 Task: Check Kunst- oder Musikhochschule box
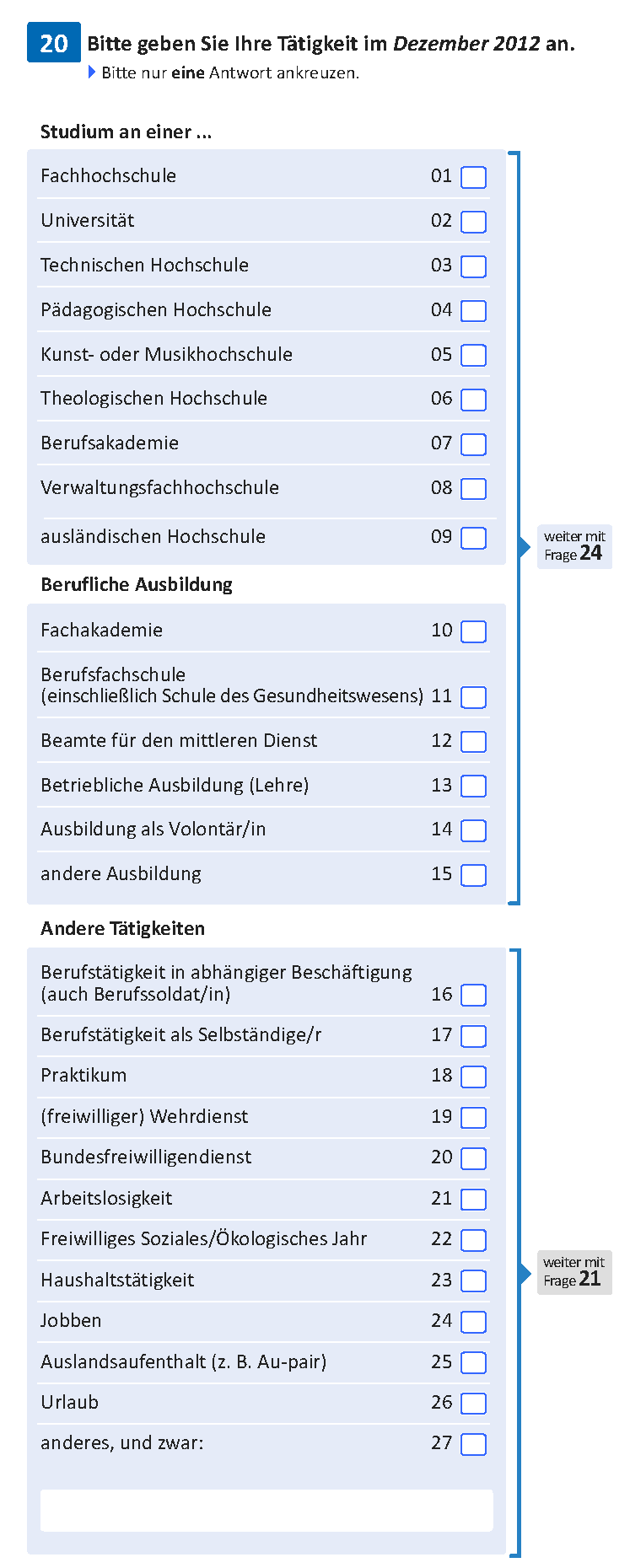474,355
